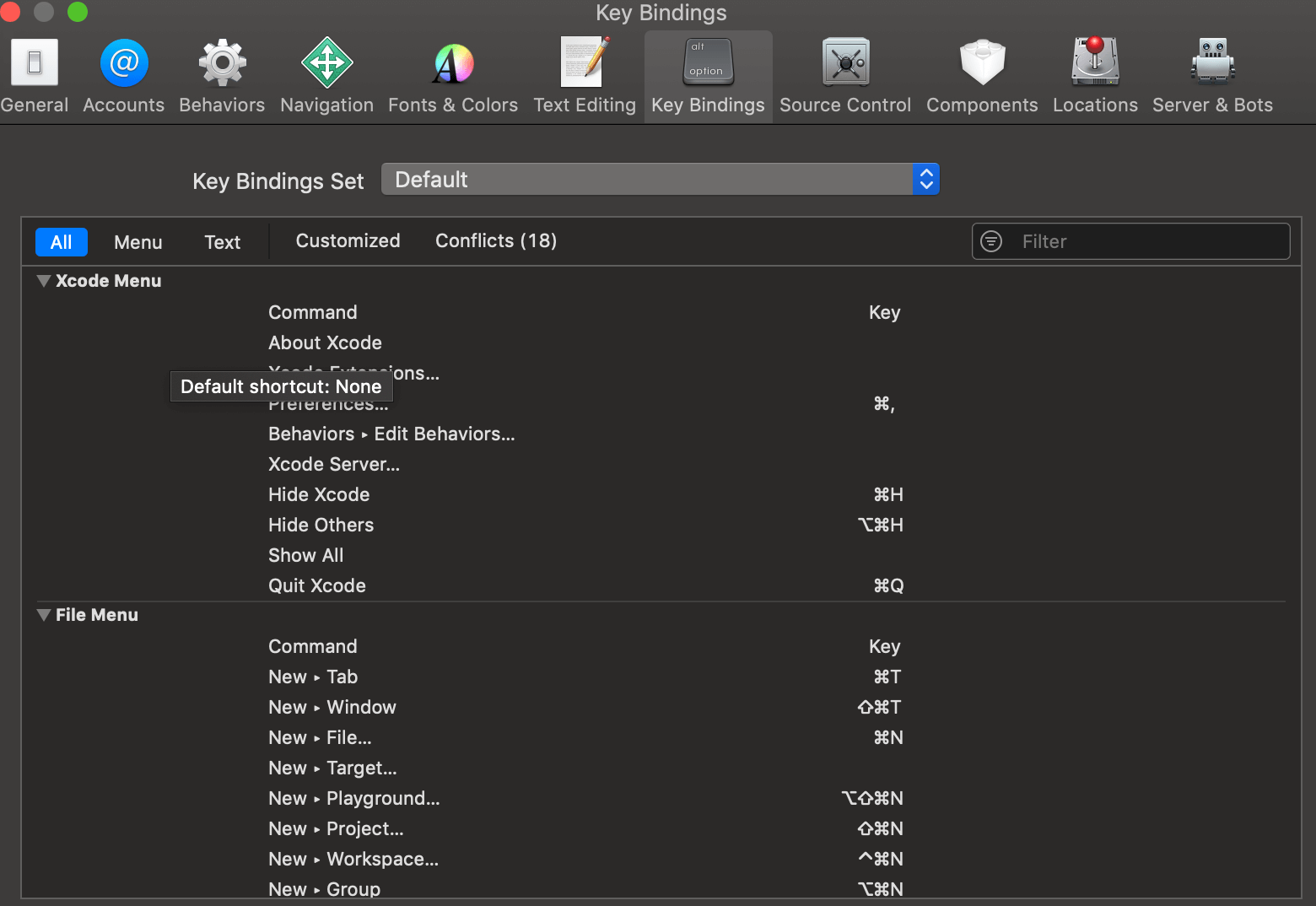Select the Xcode Server... row
1316x906 pixels.
(x=661, y=464)
